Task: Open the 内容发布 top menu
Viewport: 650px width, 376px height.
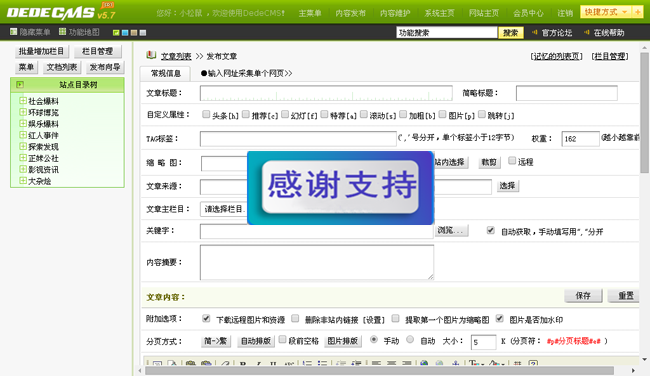Action: tap(350, 13)
